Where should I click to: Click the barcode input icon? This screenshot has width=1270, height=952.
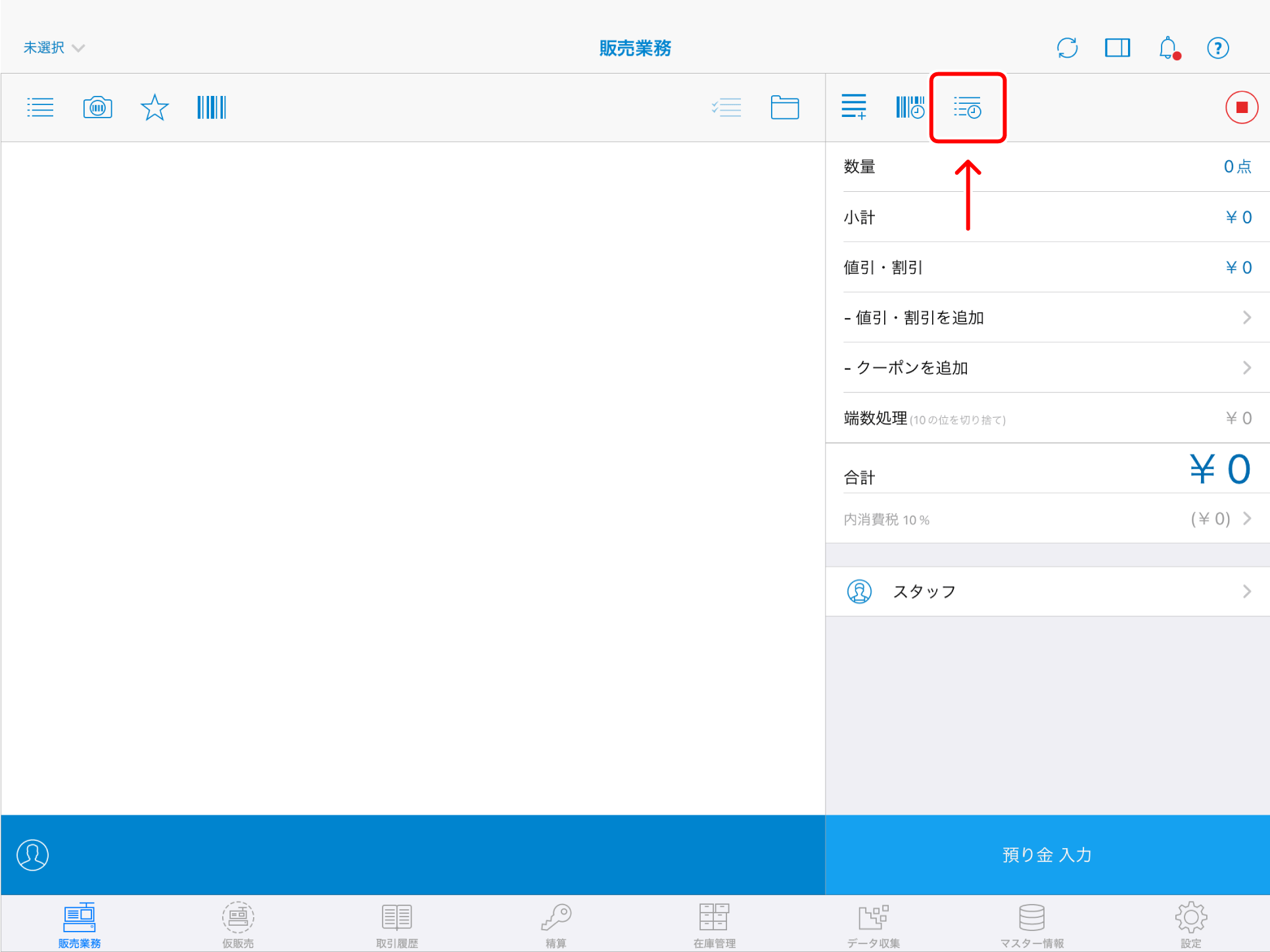(x=211, y=107)
